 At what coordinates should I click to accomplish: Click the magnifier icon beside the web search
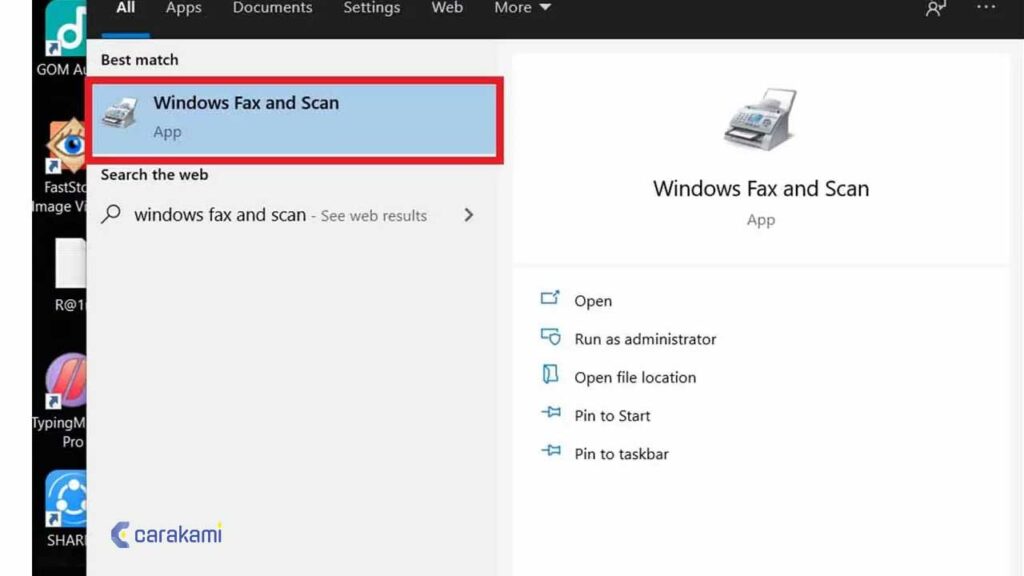pos(110,215)
